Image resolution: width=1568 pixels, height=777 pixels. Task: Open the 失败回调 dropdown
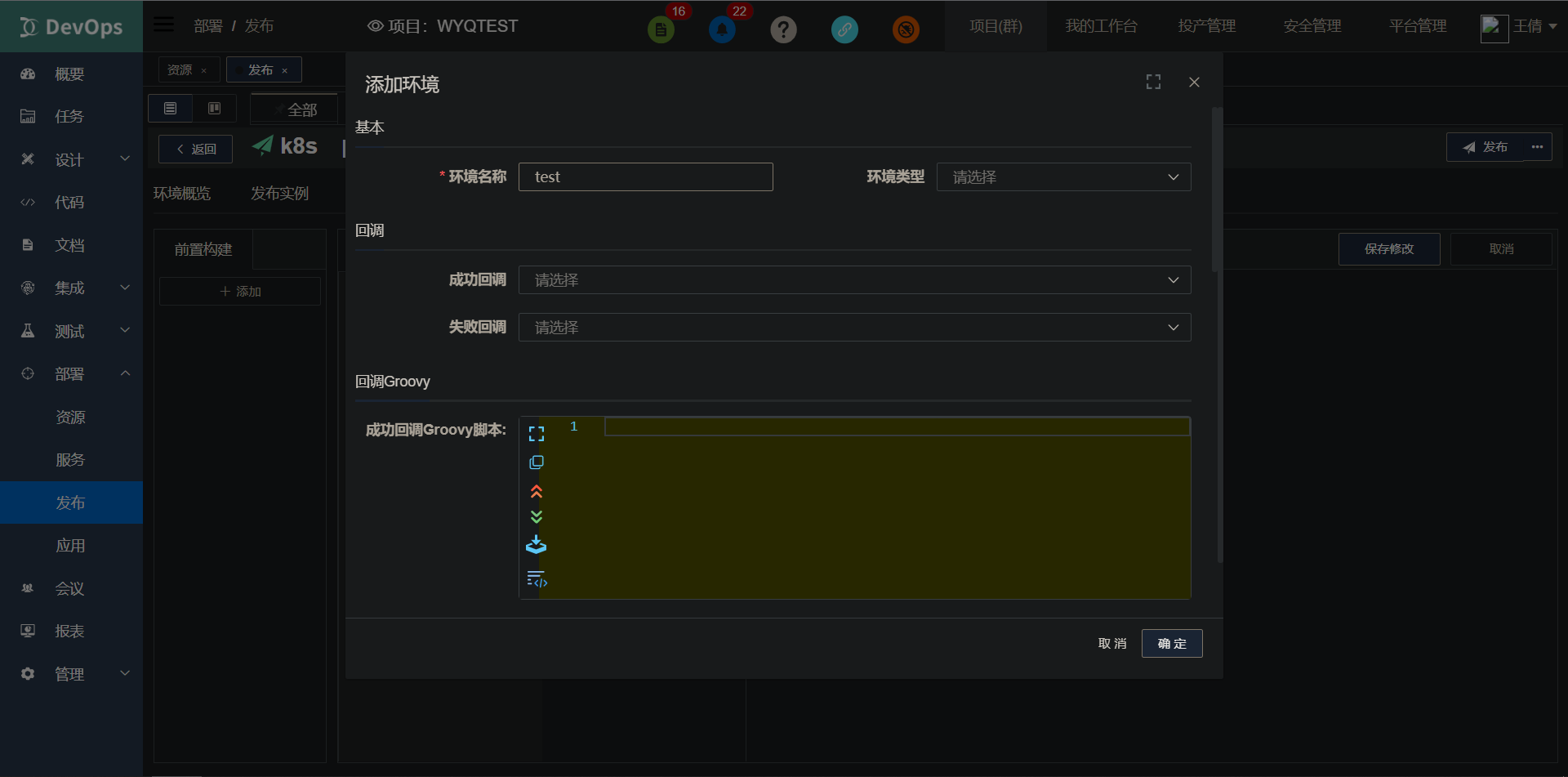coord(854,328)
